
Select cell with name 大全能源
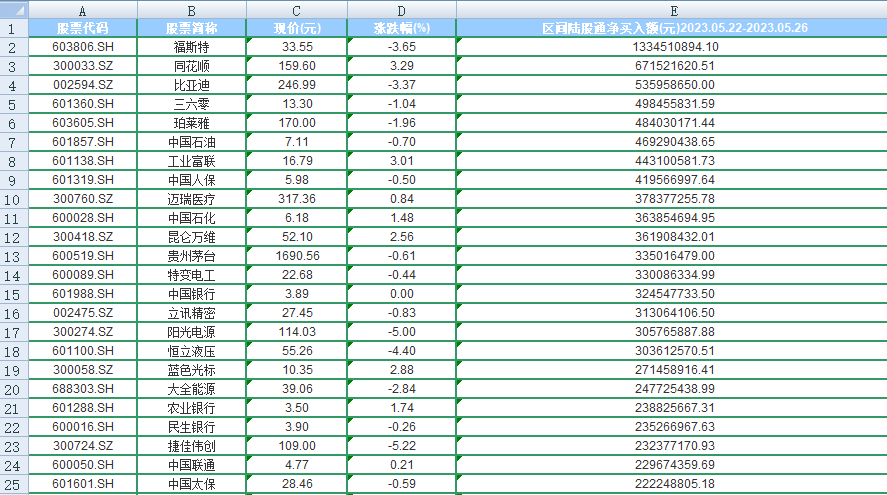pyautogui.click(x=192, y=389)
